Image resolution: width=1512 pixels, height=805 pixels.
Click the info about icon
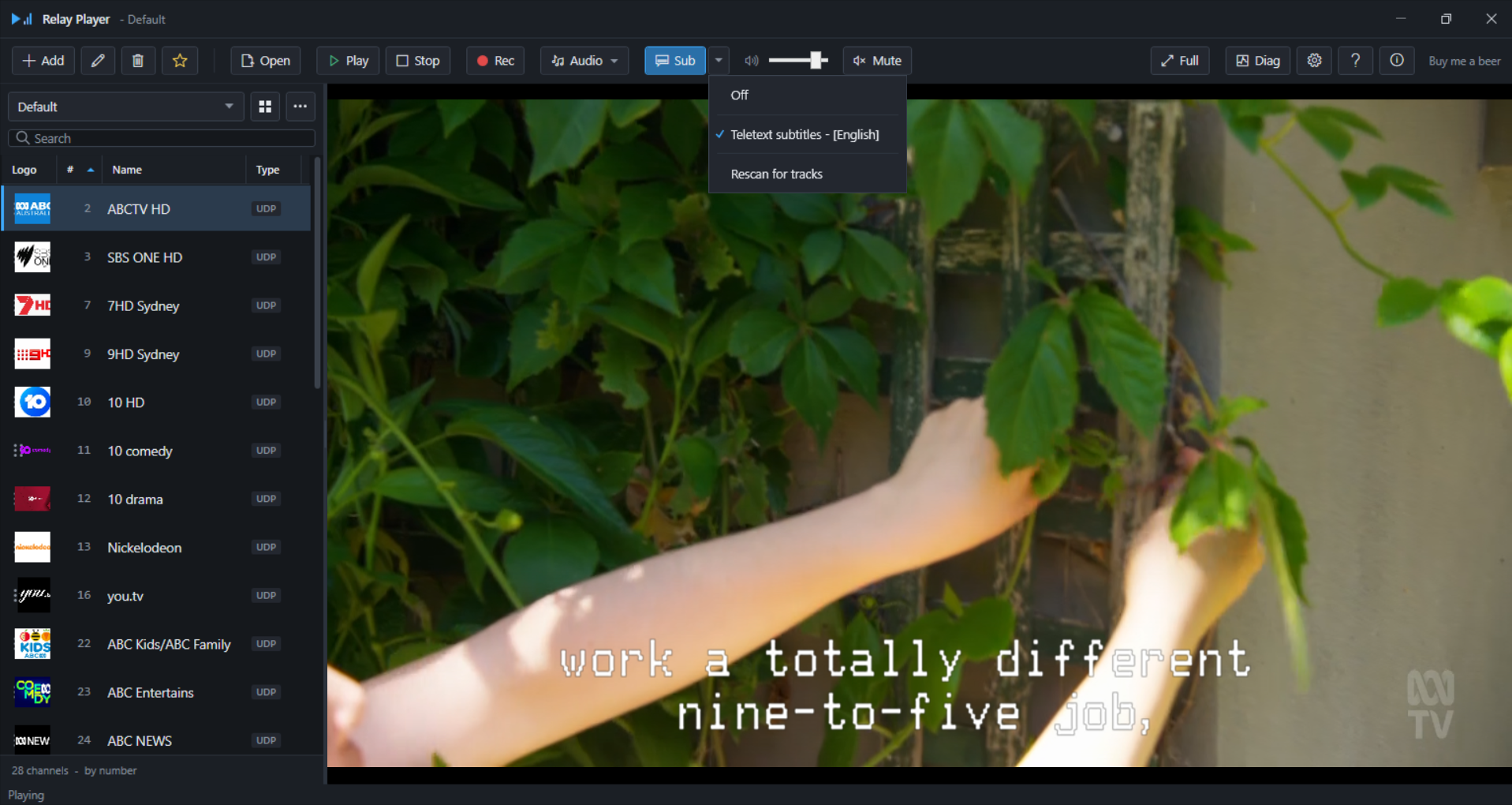(x=1396, y=61)
